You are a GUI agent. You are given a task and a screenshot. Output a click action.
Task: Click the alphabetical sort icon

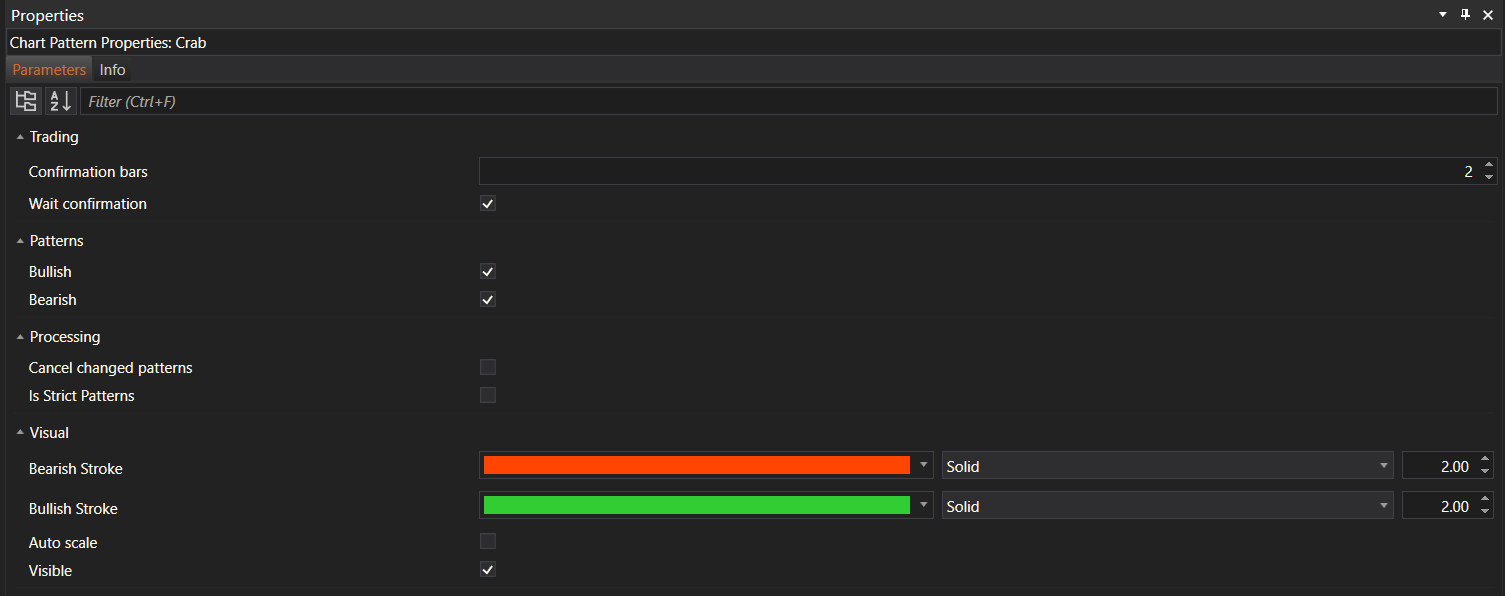point(61,101)
